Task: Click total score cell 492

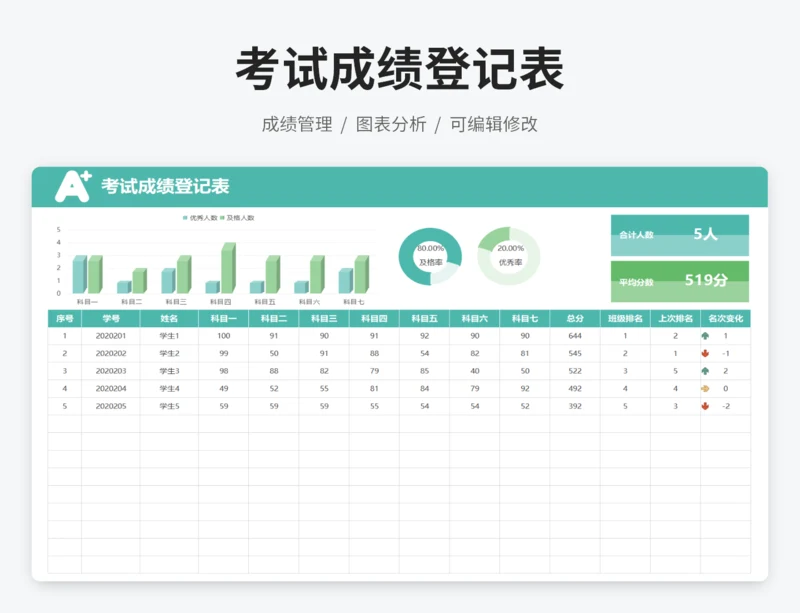Action: (x=575, y=388)
